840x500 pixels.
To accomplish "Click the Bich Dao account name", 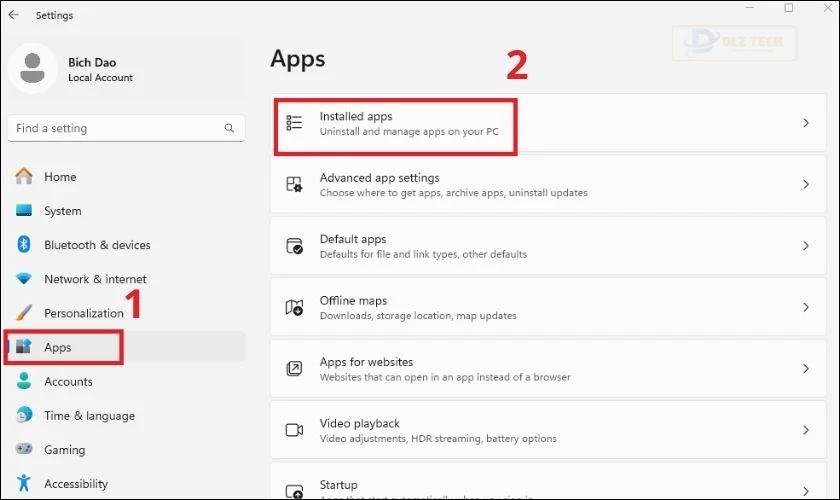I will click(x=92, y=62).
